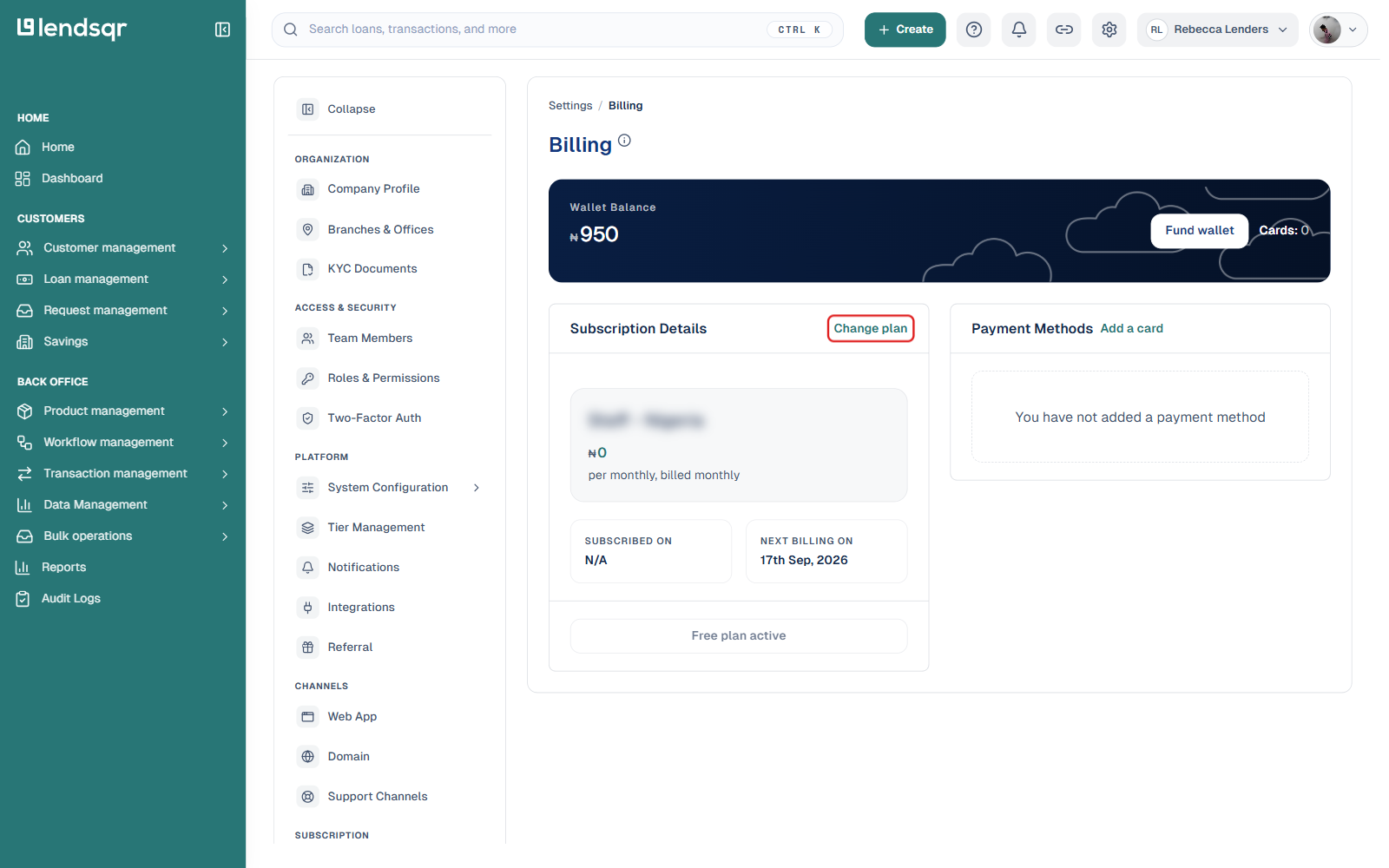Viewport: 1389px width, 868px height.
Task: Collapse the main sidebar with the panel icon
Action: point(222,30)
